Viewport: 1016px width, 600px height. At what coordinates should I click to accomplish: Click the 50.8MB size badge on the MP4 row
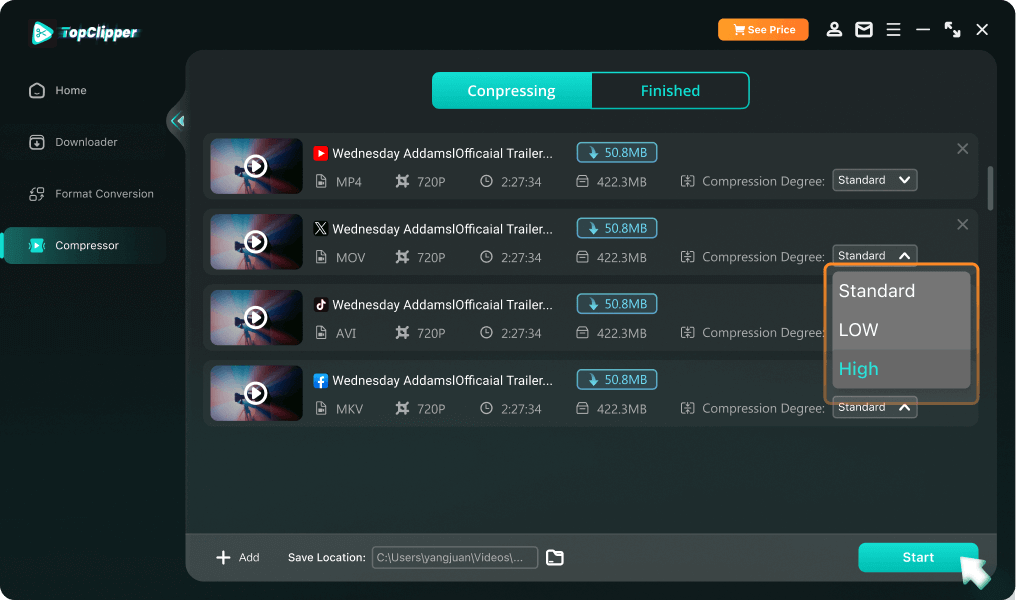(617, 152)
